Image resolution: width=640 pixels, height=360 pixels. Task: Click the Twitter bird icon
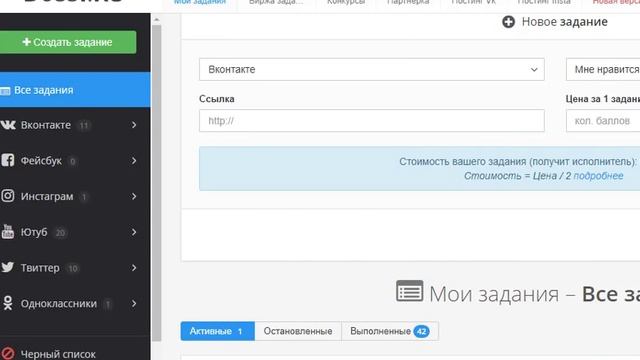click(x=7, y=267)
